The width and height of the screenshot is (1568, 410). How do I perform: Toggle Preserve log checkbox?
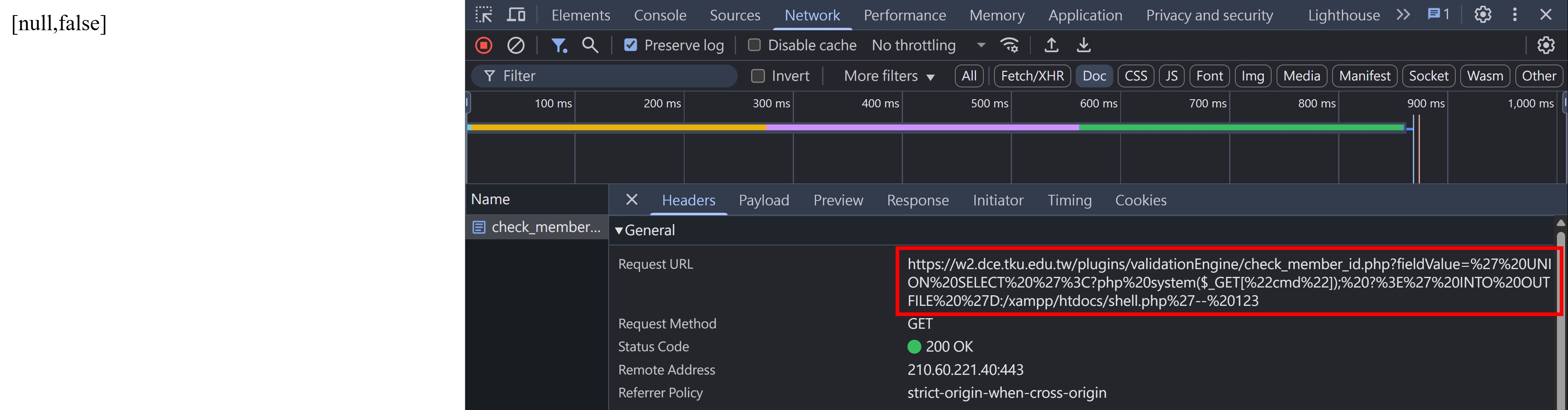pyautogui.click(x=631, y=45)
